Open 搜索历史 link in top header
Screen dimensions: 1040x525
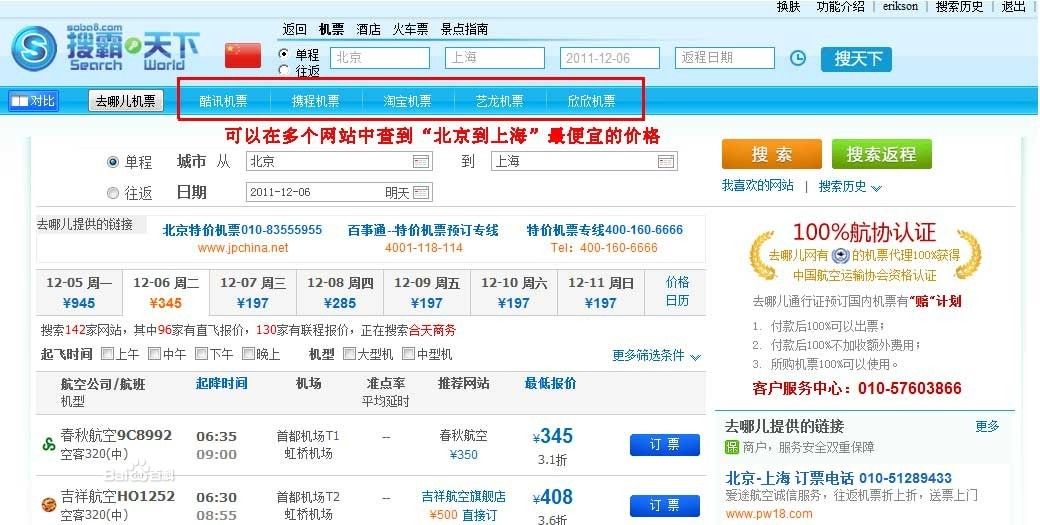click(959, 7)
